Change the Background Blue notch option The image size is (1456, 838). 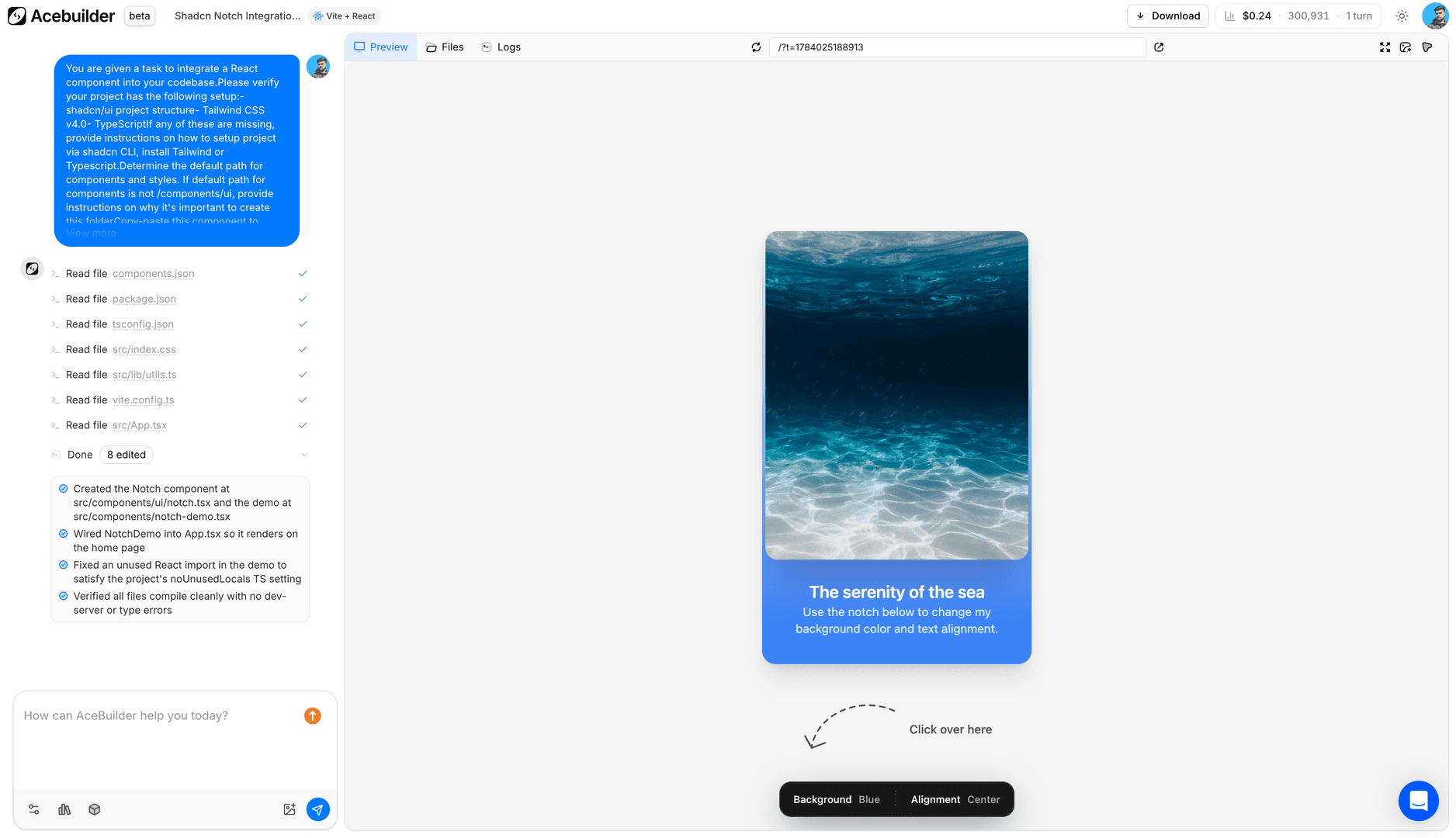(x=837, y=799)
